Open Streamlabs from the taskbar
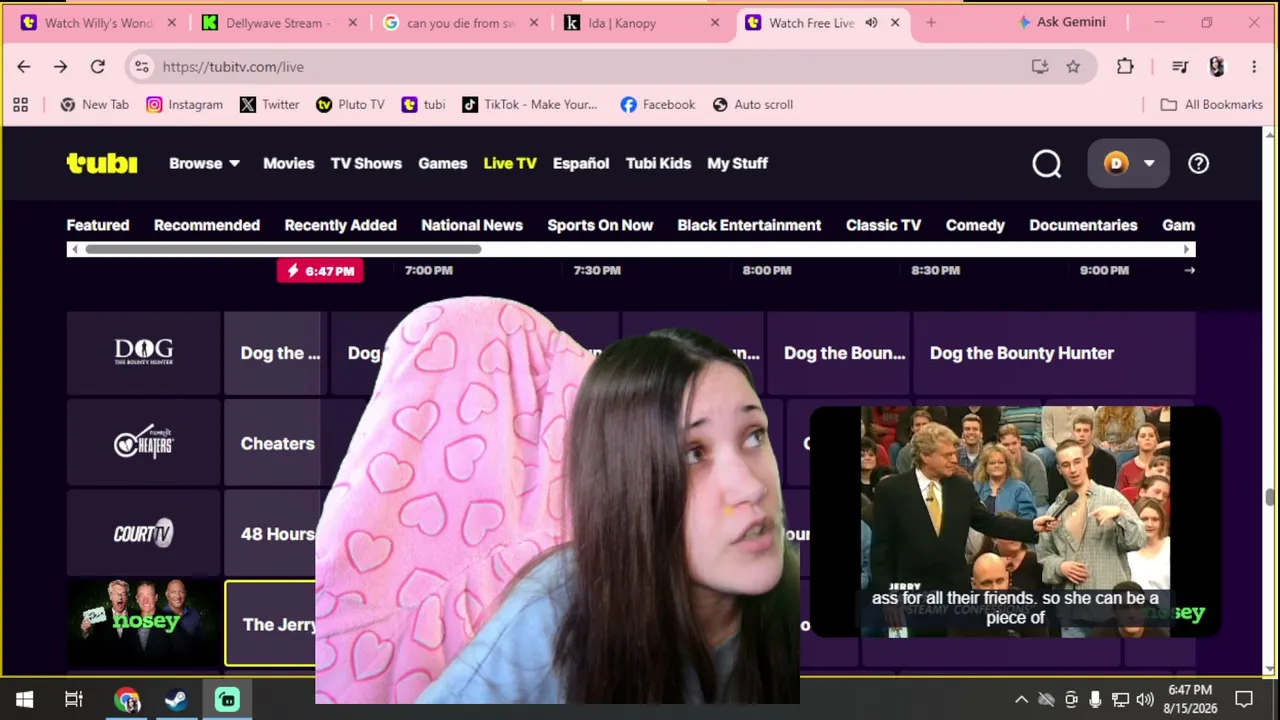This screenshot has height=720, width=1280. (227, 700)
